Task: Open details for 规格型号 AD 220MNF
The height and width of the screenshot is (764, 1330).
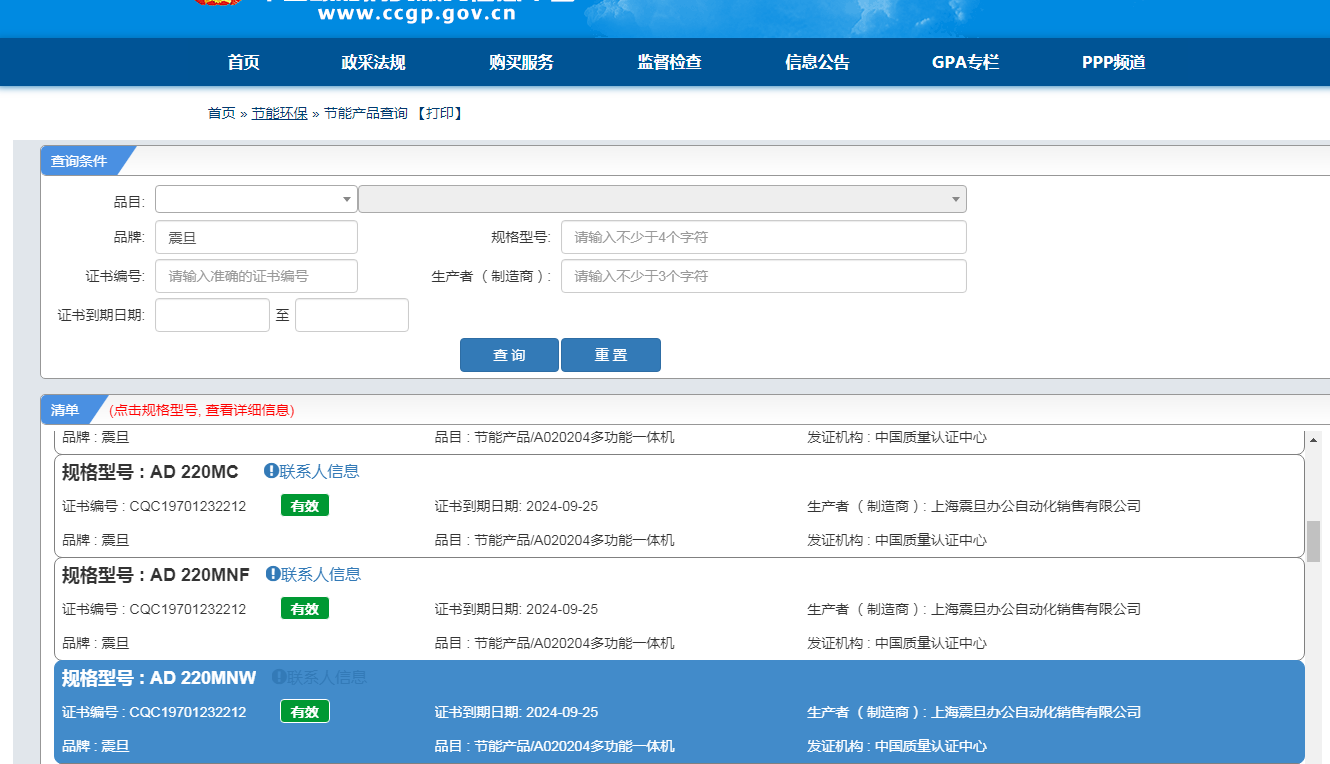Action: pos(156,575)
